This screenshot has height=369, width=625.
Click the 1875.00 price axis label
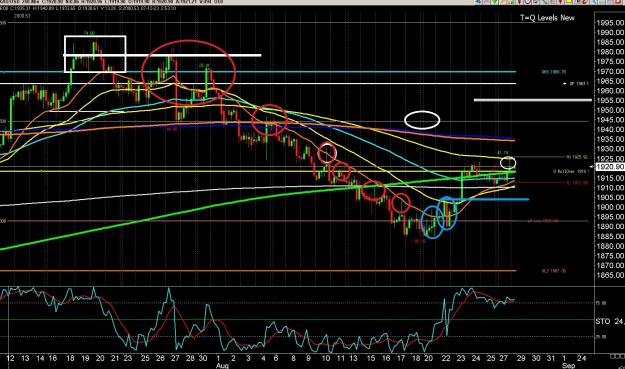pyautogui.click(x=610, y=256)
